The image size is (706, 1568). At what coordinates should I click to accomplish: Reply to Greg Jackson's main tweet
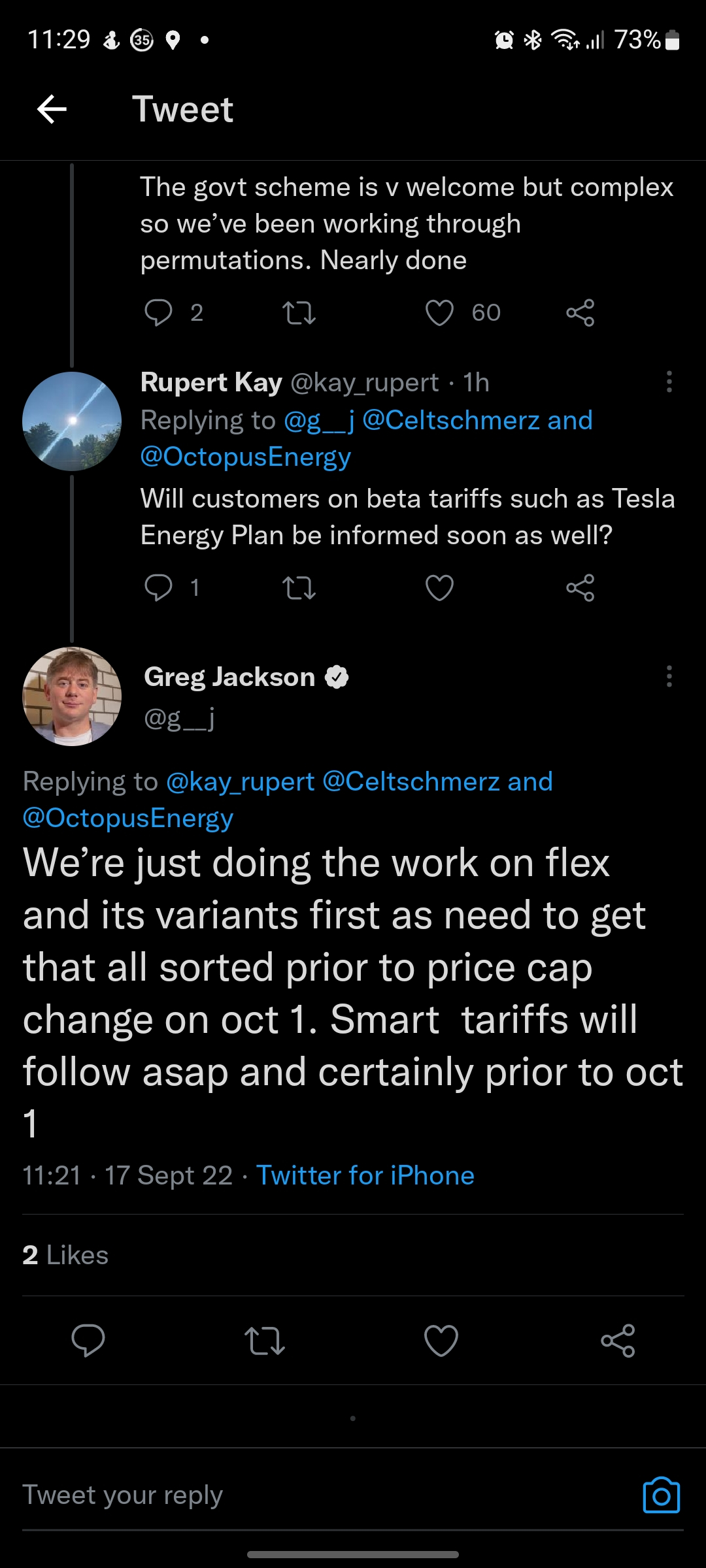[88, 1341]
